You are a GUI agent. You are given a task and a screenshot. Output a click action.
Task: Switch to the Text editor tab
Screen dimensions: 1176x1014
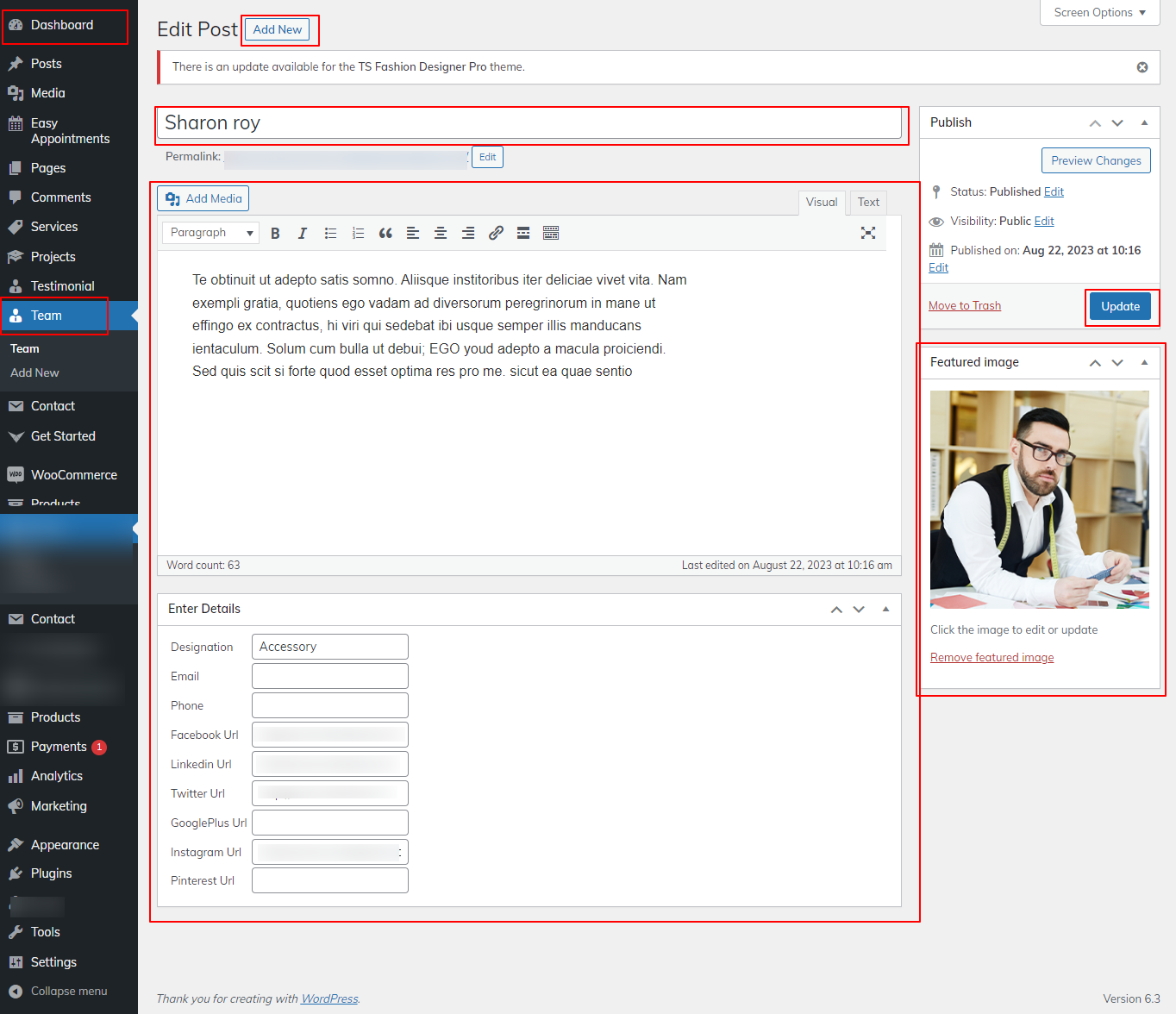click(x=868, y=203)
